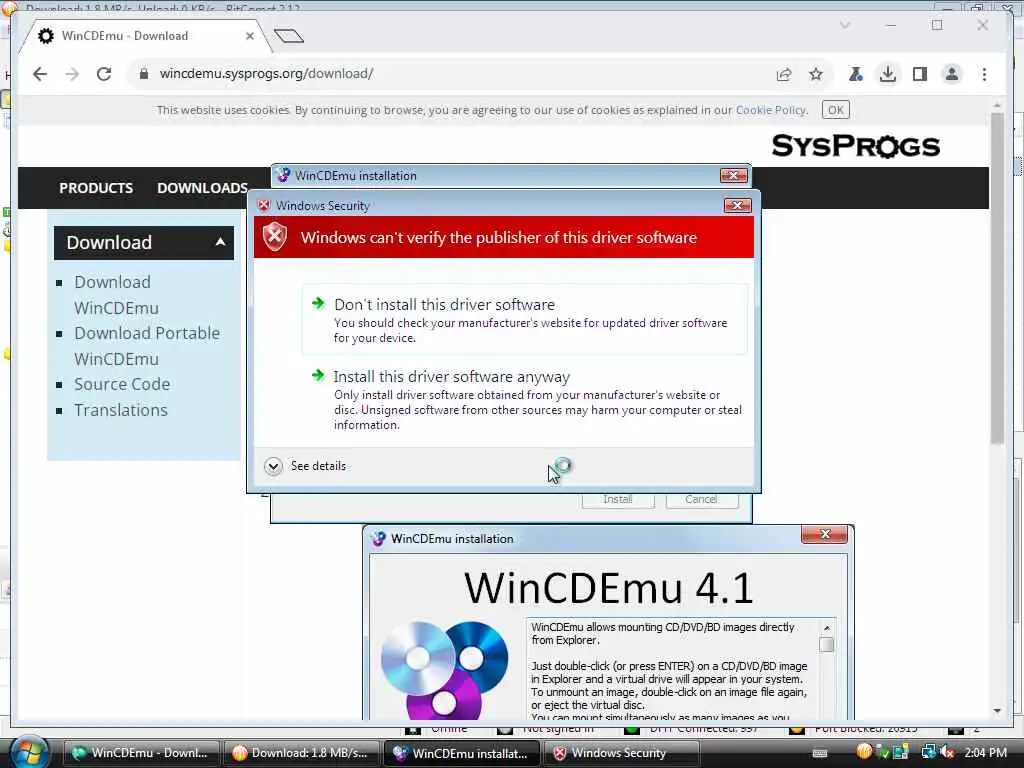
Task: Choose Don't install this driver software
Action: [524, 319]
